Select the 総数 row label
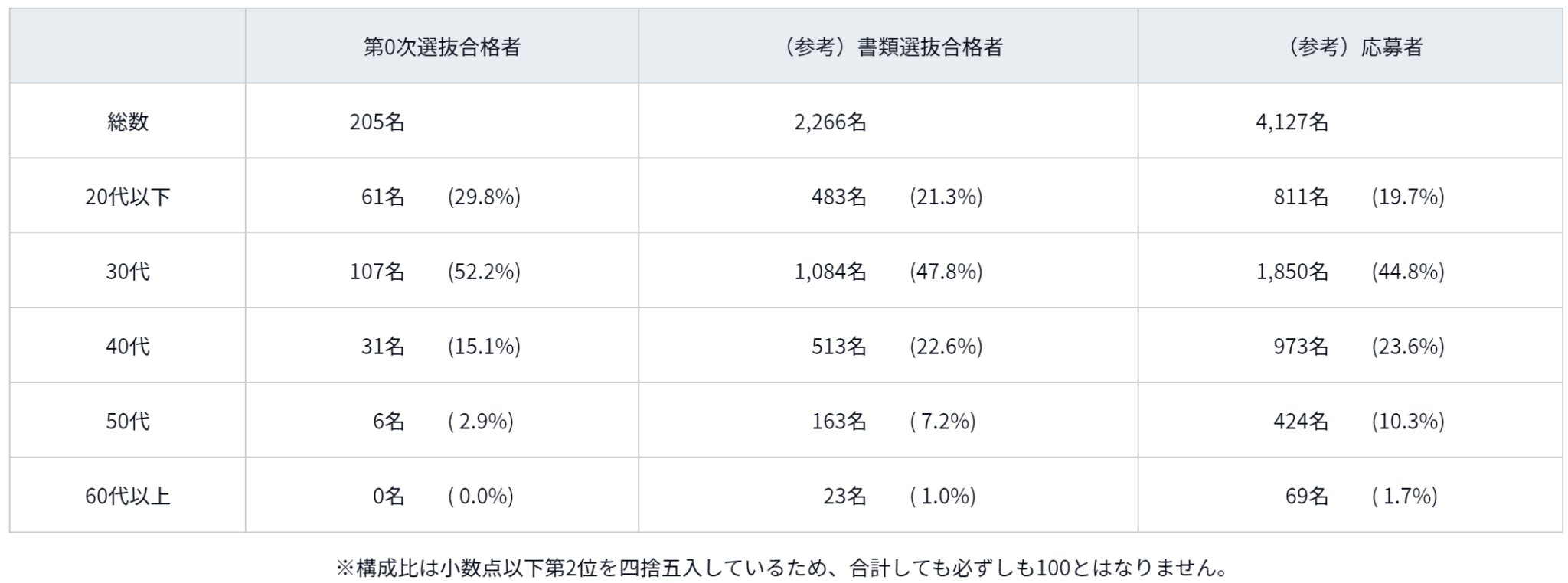This screenshot has height=583, width=1568. point(127,122)
